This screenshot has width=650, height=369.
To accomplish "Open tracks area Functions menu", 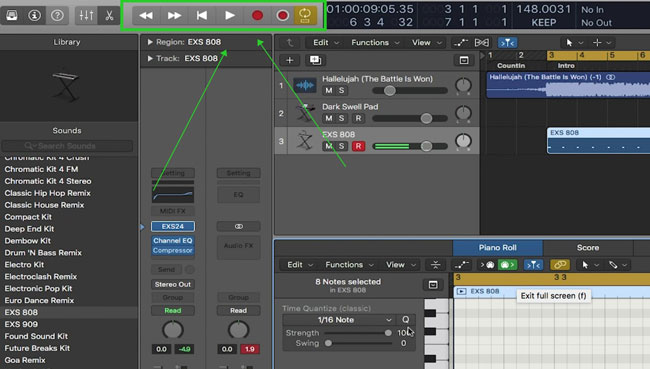I will click(375, 42).
